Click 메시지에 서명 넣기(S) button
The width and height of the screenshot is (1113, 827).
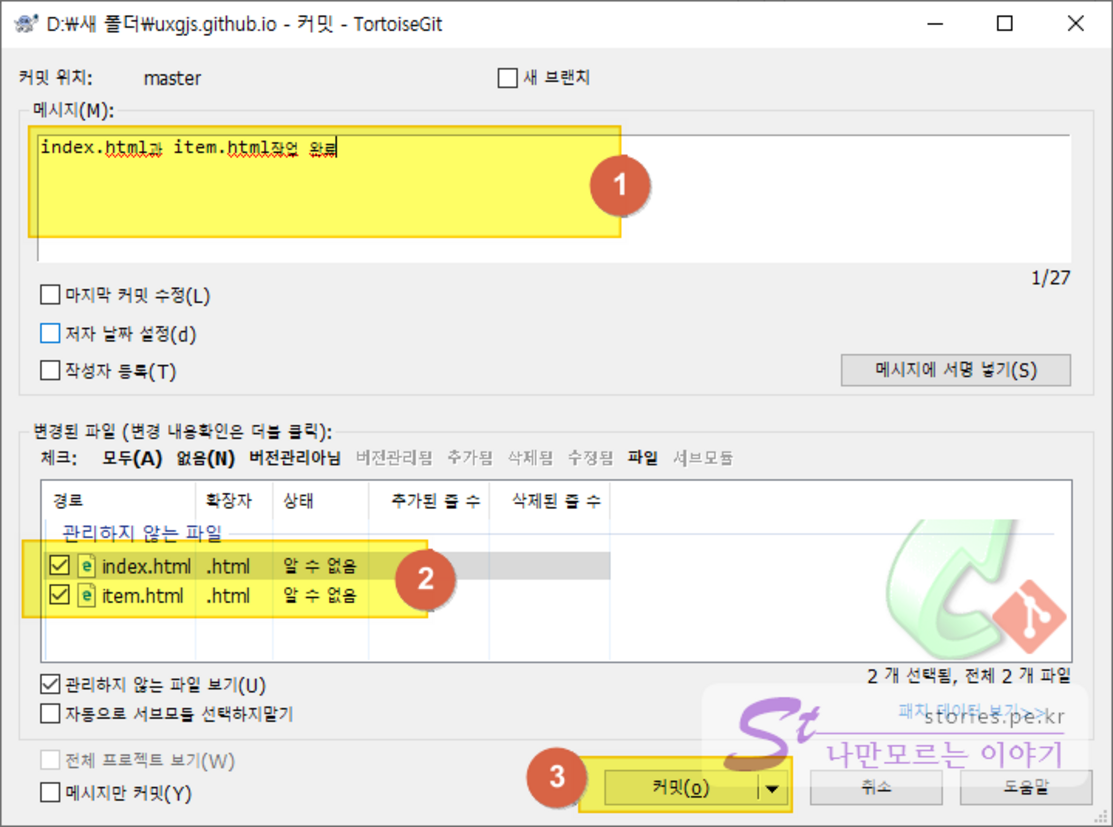coord(955,370)
